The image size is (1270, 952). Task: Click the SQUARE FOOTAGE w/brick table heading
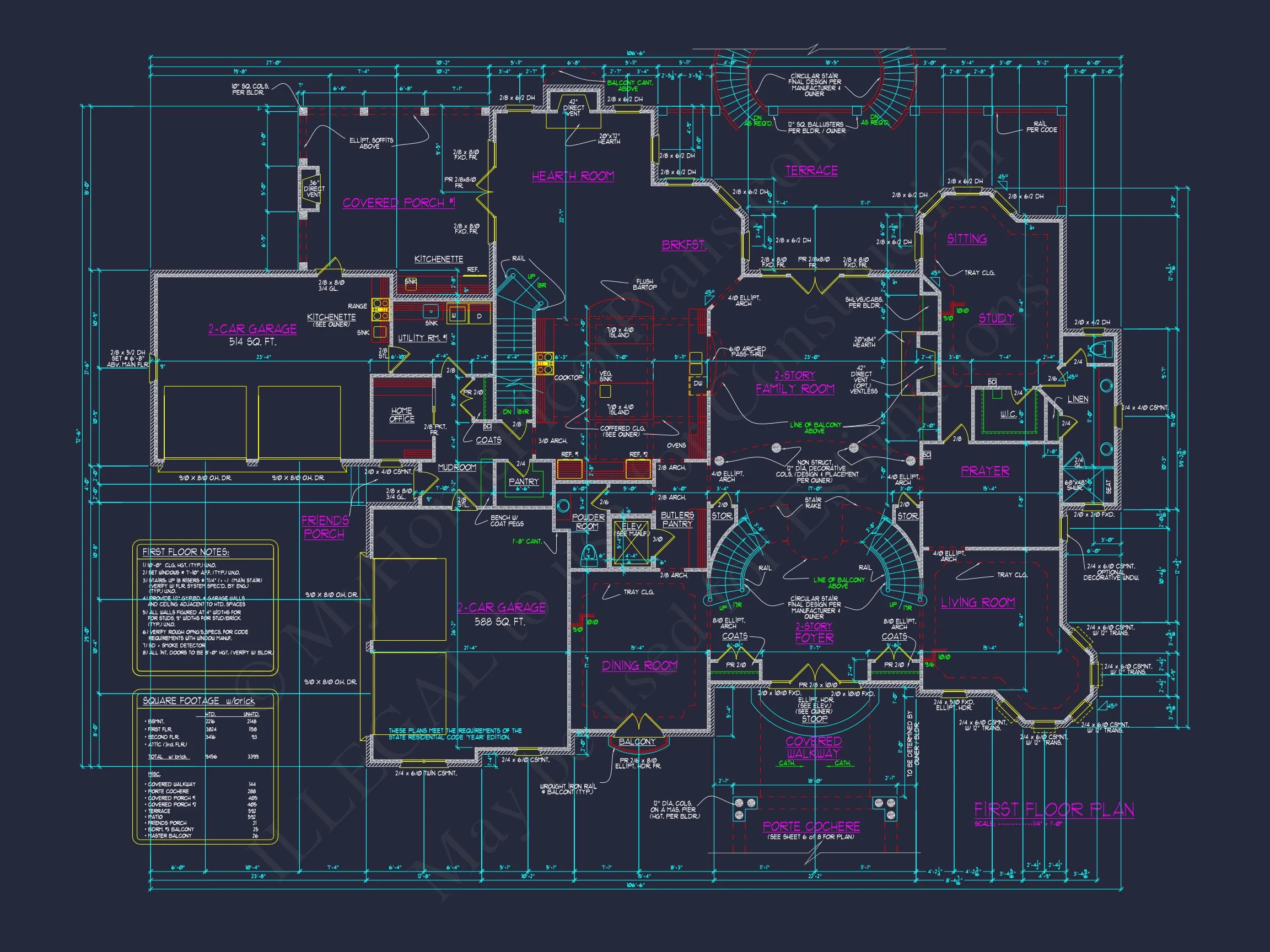coord(198,701)
